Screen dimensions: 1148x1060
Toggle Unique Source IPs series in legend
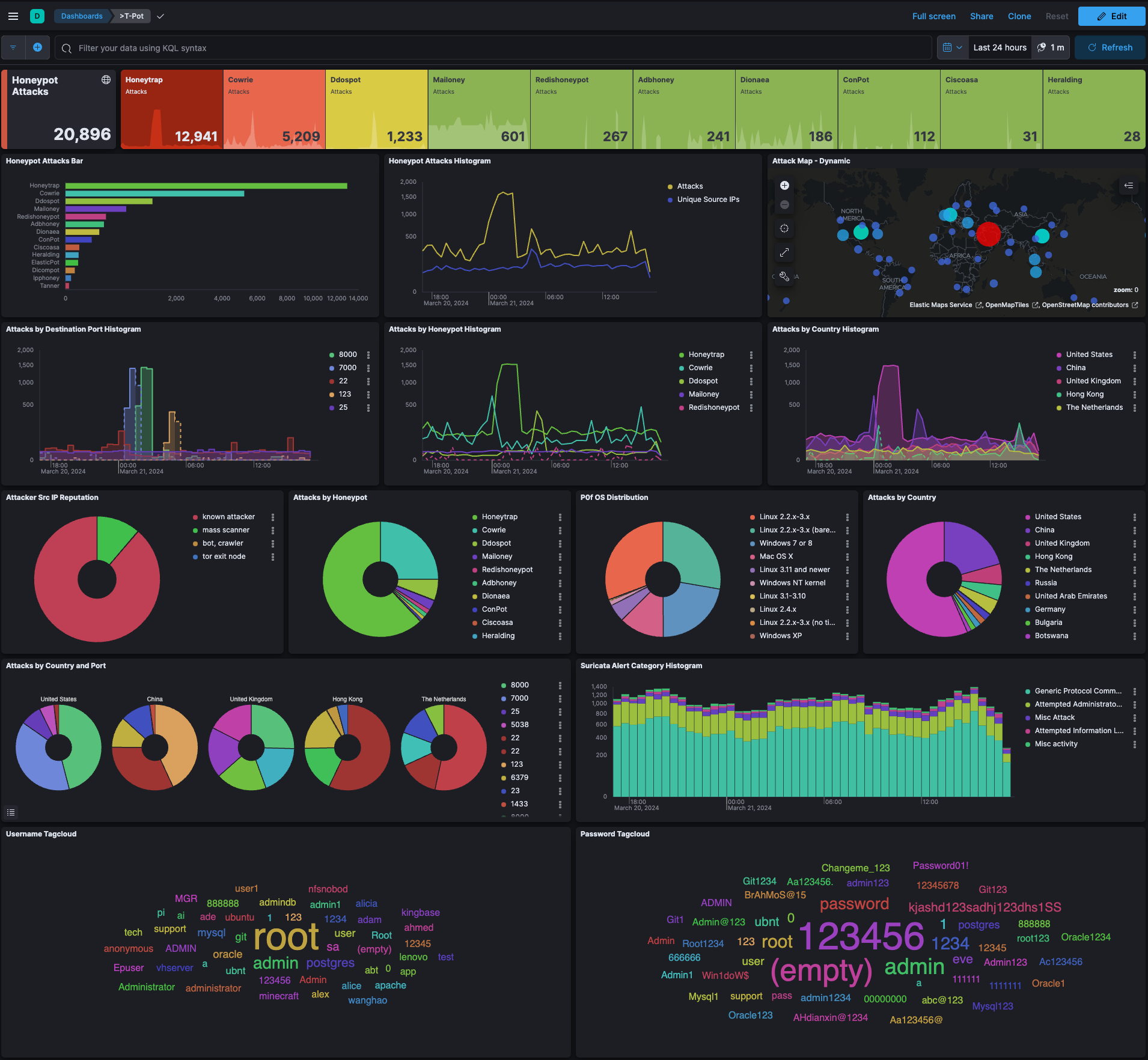(708, 200)
